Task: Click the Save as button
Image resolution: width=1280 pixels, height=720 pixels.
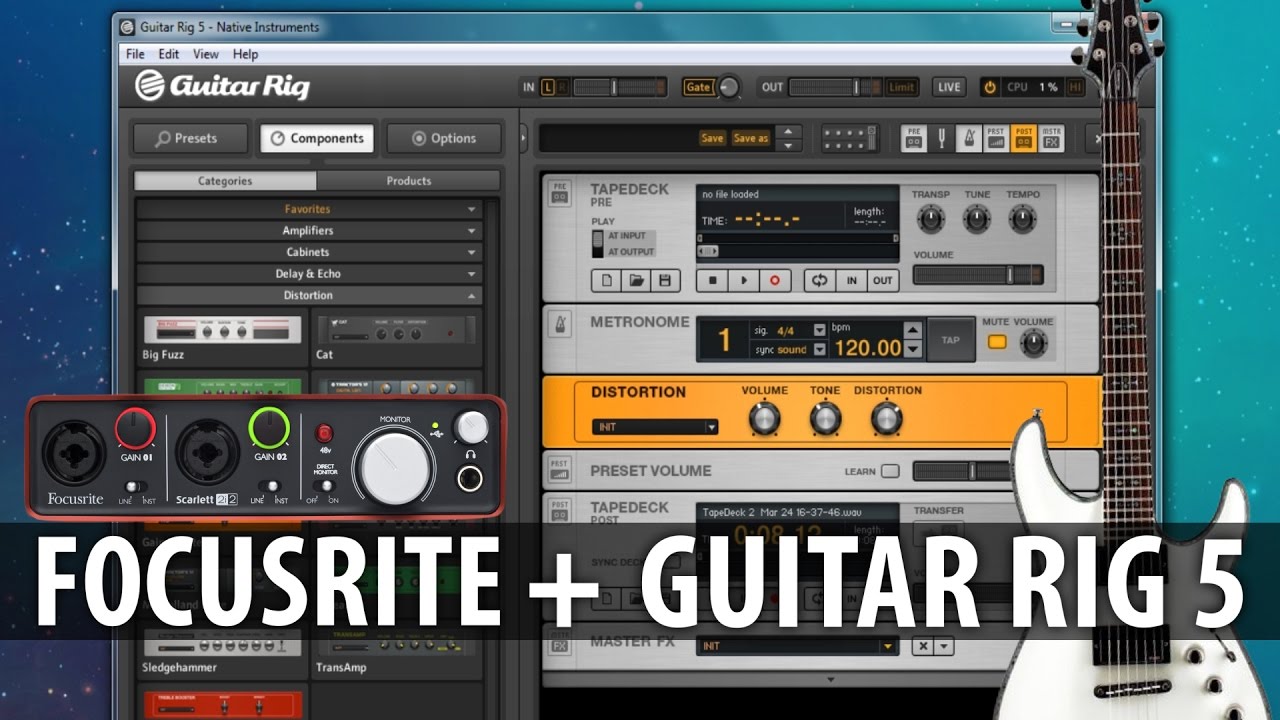Action: [751, 138]
